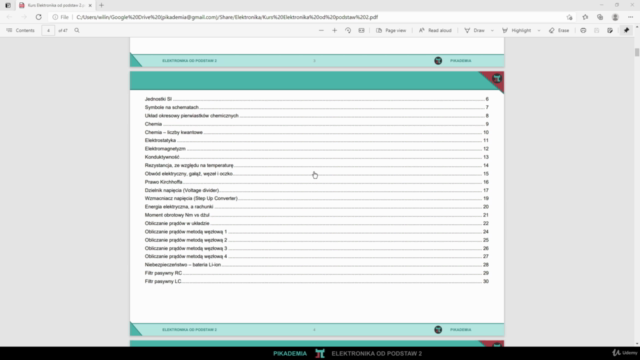Open Wzmacniacz napięcia (Step Up Converter)
The height and width of the screenshot is (360, 640).
click(x=316, y=198)
